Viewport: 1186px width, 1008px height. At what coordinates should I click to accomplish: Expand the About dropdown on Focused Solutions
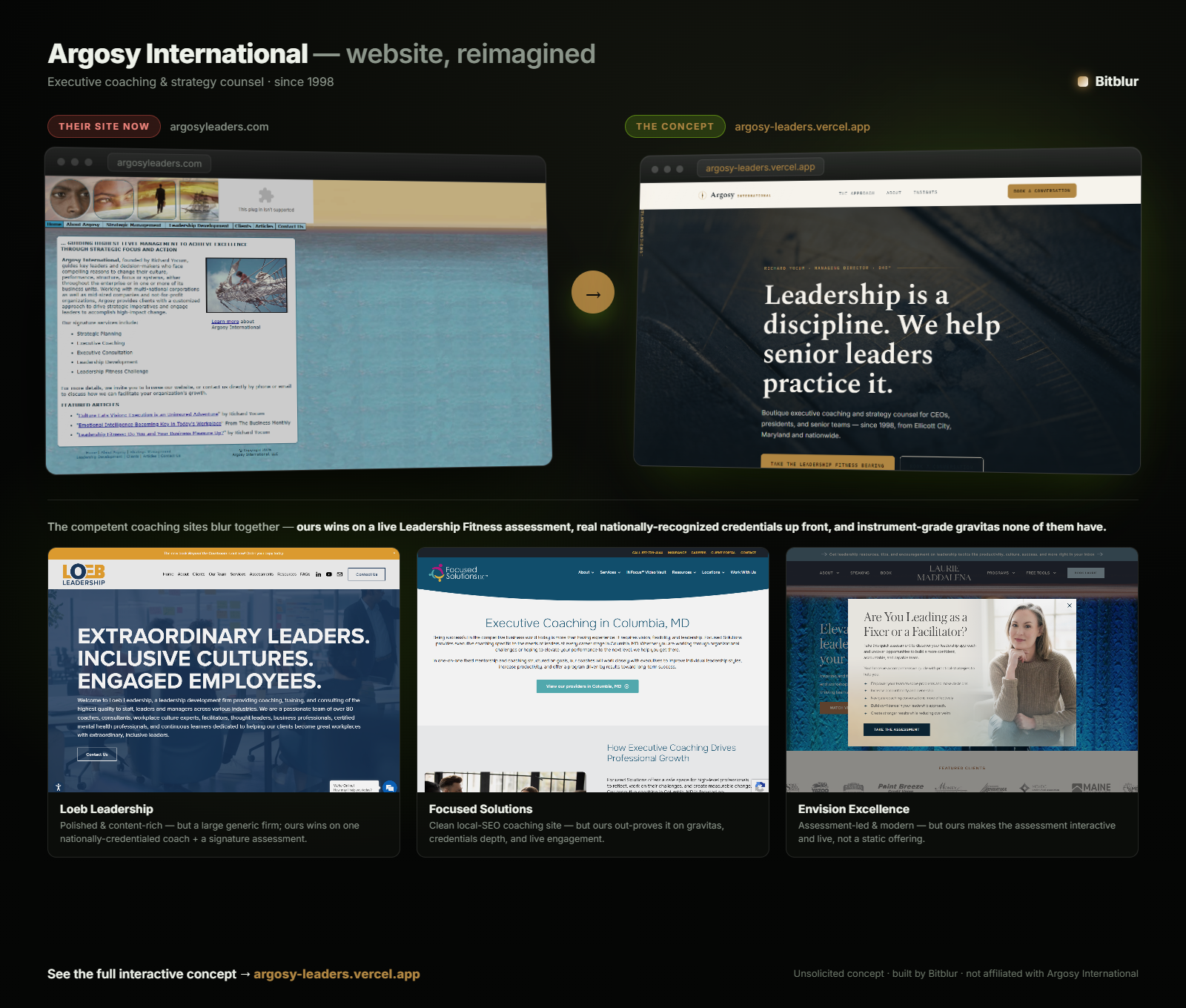[586, 572]
